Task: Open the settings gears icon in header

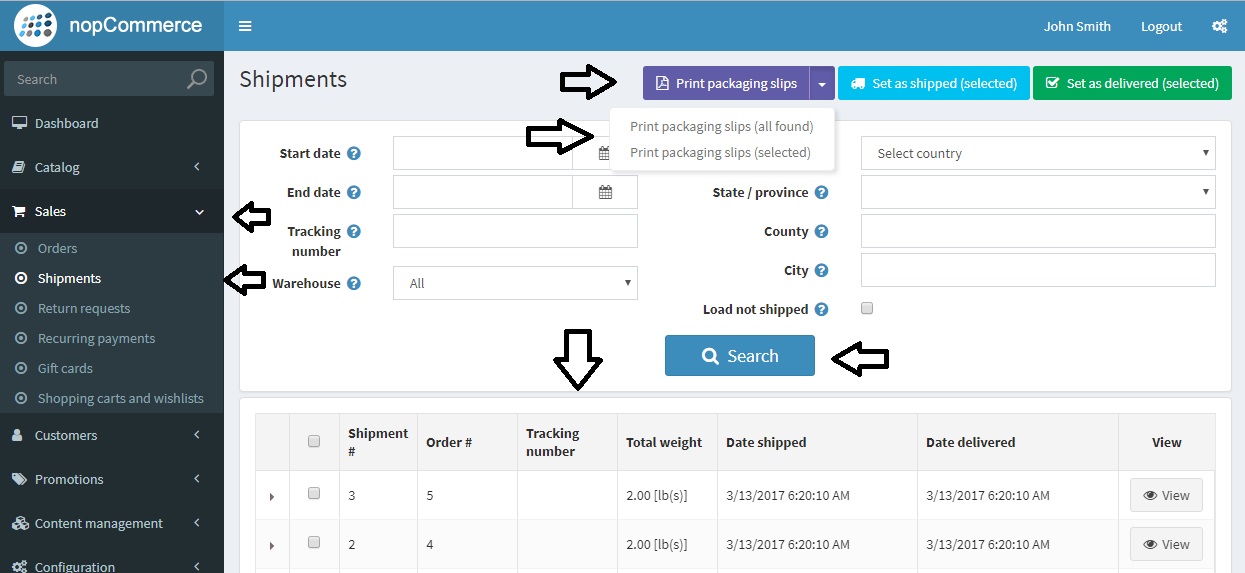Action: point(1219,26)
